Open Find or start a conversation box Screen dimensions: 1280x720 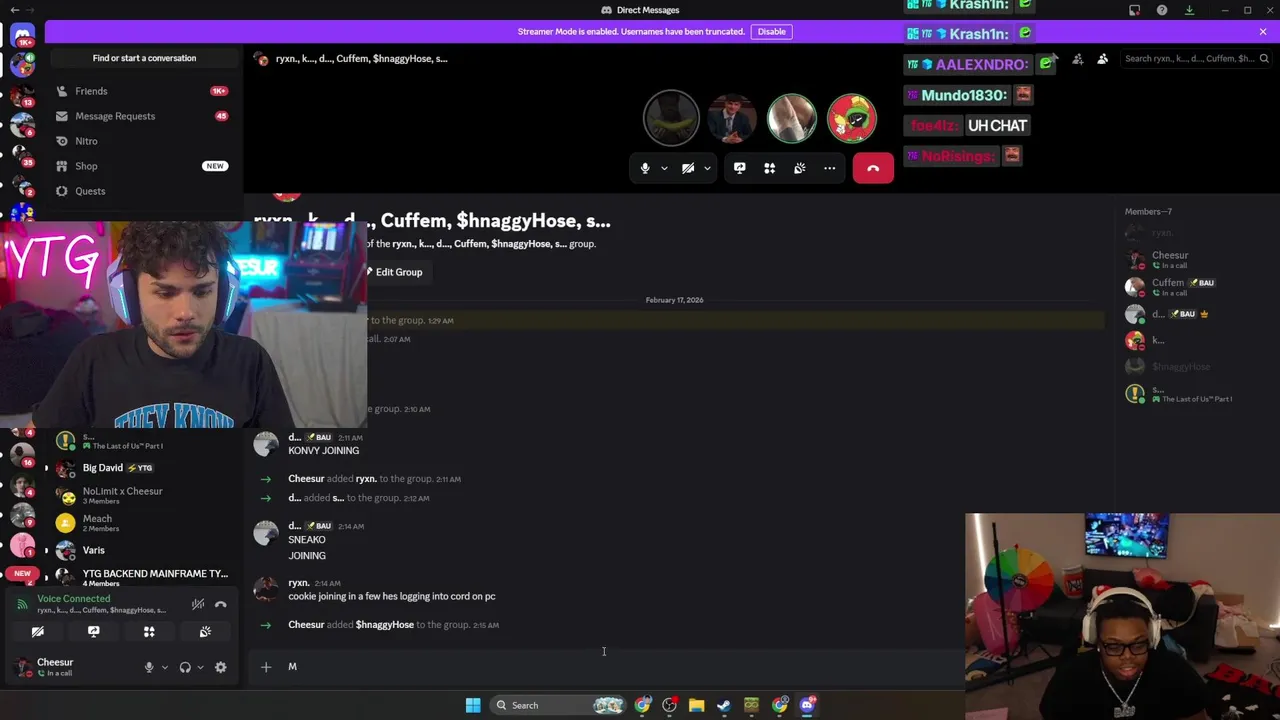(144, 58)
